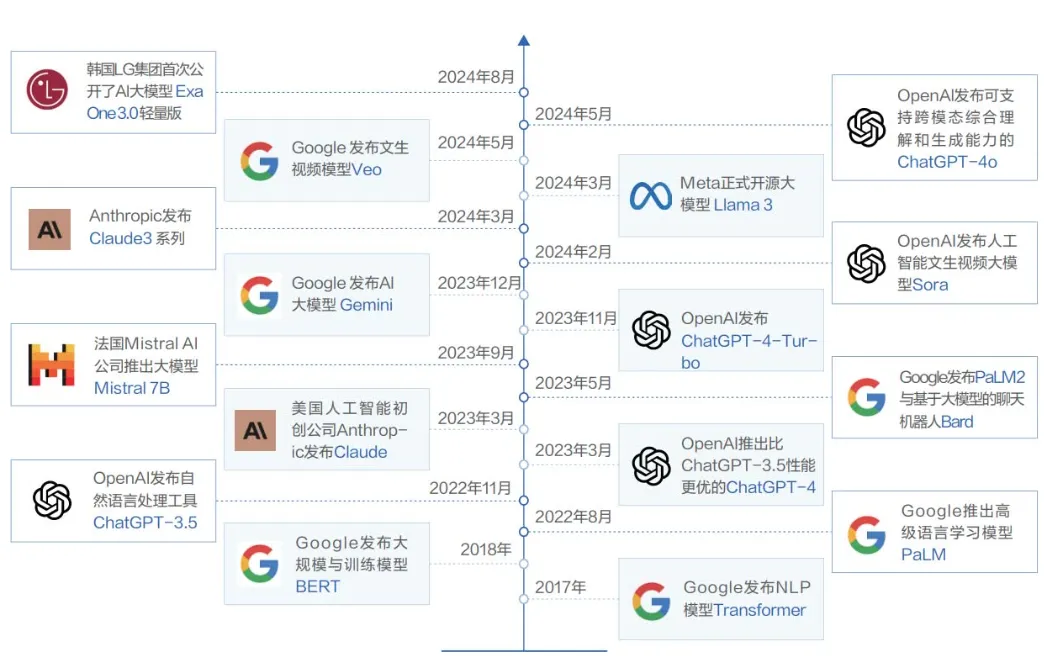
Task: Click the Mistral 7B highlighted text
Action: (132, 388)
